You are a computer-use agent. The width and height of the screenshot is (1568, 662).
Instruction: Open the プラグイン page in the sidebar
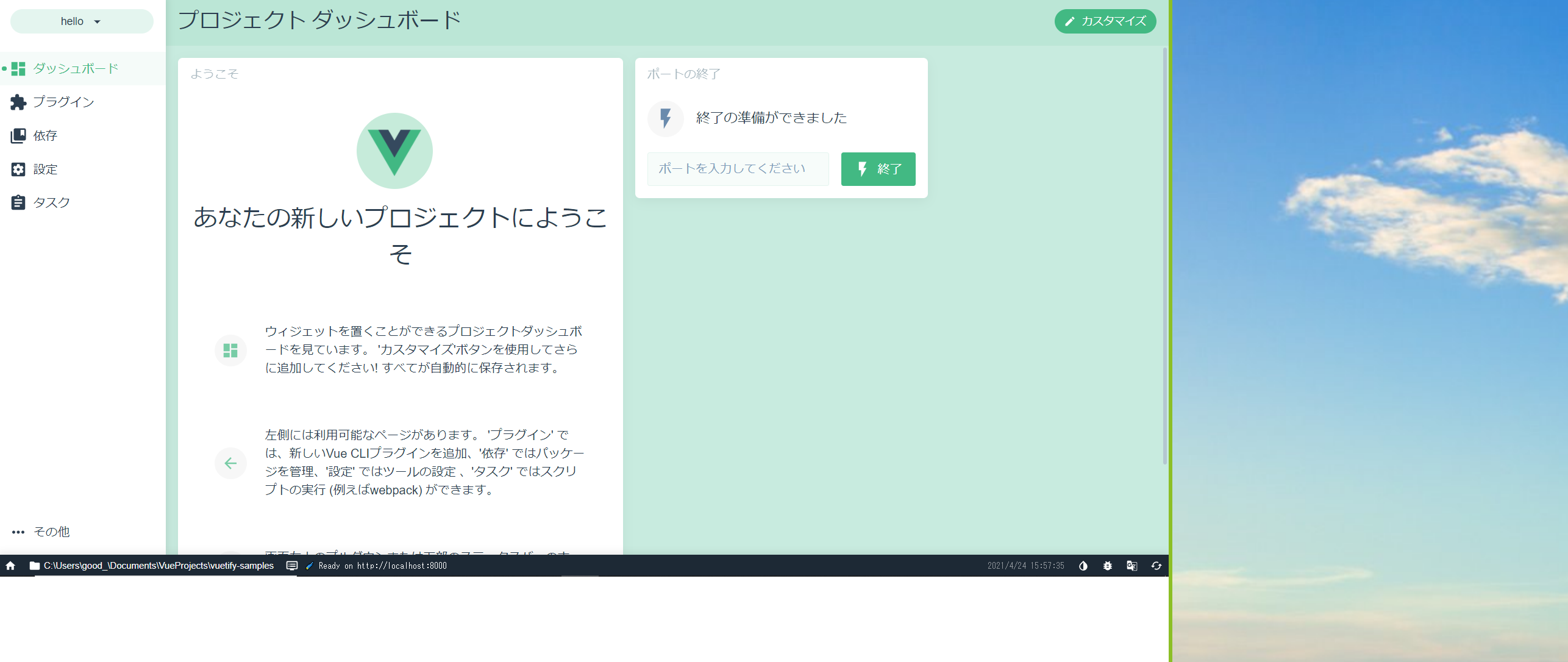coord(63,102)
